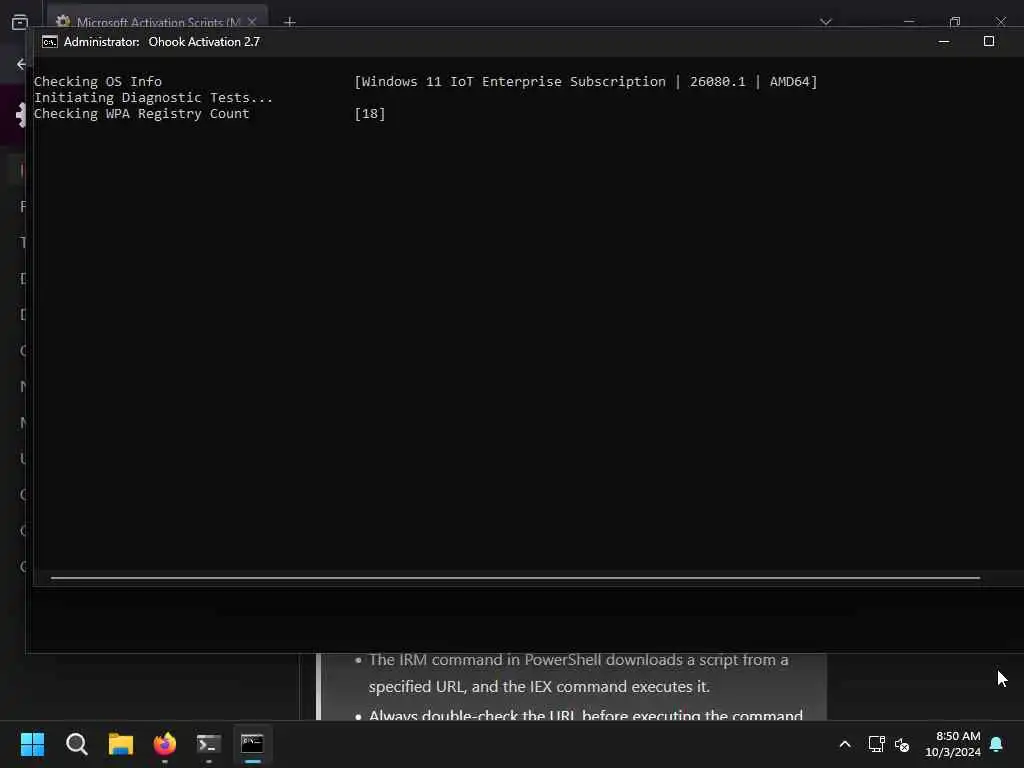
Task: Show hidden system tray icons
Action: click(x=844, y=744)
